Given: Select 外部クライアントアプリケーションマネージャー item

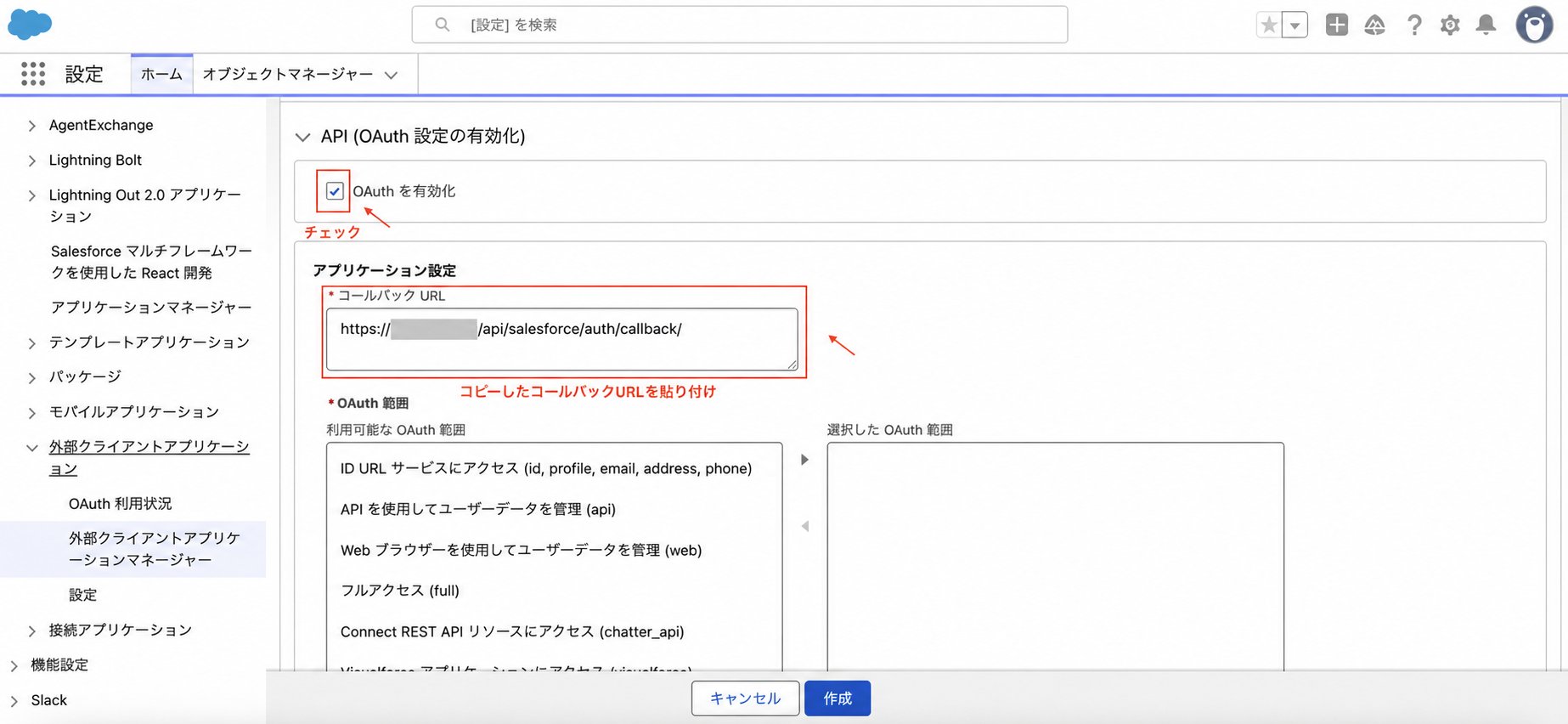Looking at the screenshot, I should (x=133, y=549).
